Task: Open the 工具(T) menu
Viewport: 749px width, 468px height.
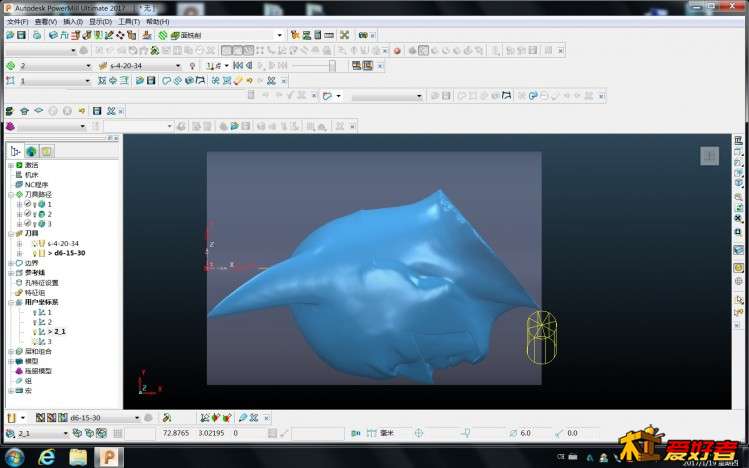Action: tap(129, 21)
